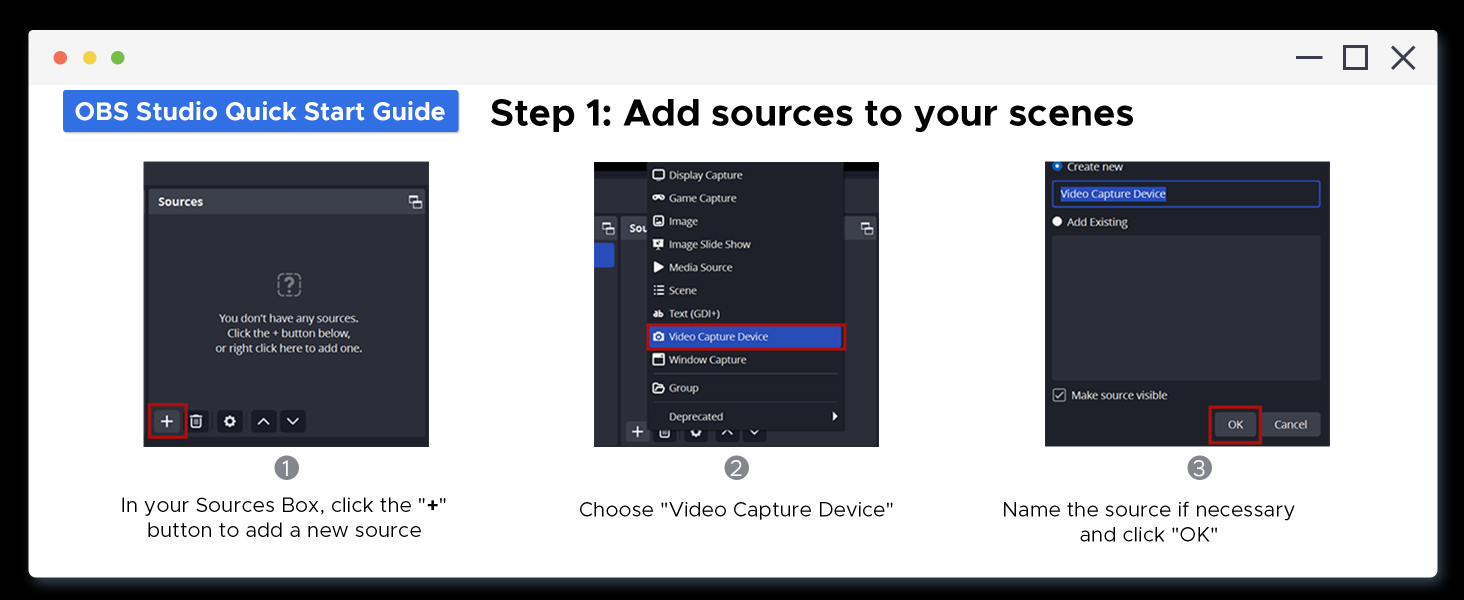Click the slideshow icon for Image Slide Show
The image size is (1464, 600).
coord(659,244)
